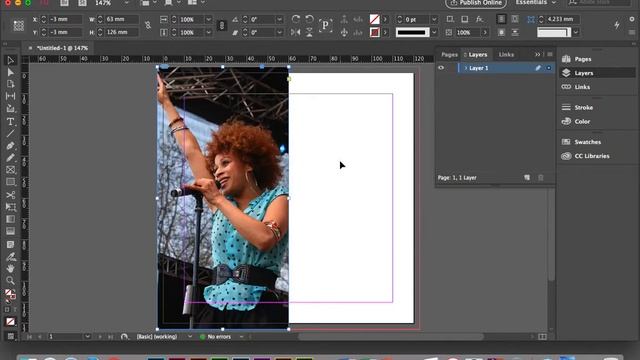Select the Content Collector tool

11,109
